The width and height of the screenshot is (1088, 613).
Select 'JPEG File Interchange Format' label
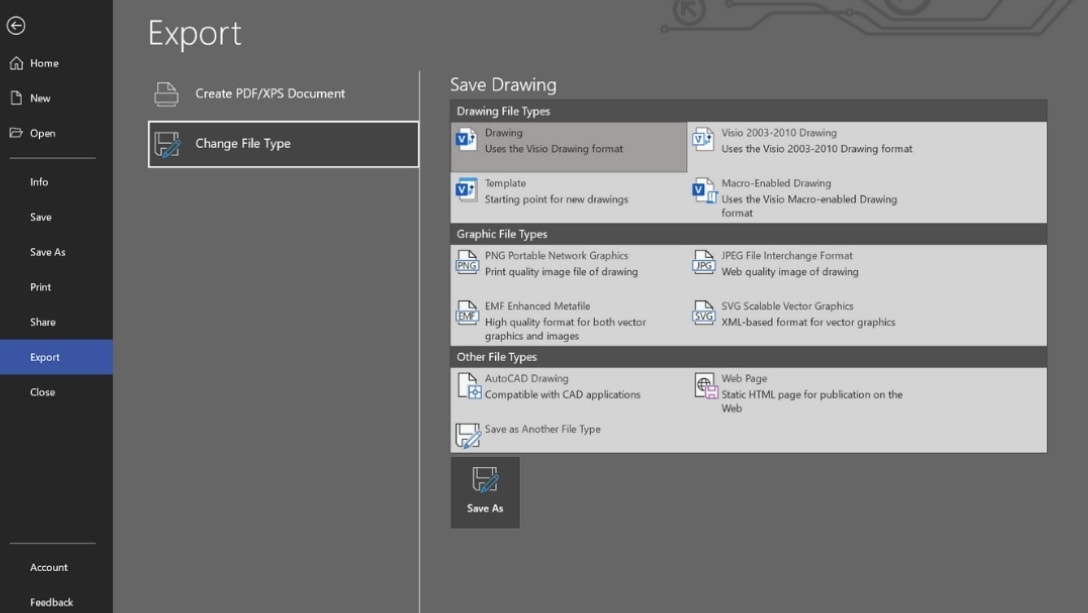787,255
